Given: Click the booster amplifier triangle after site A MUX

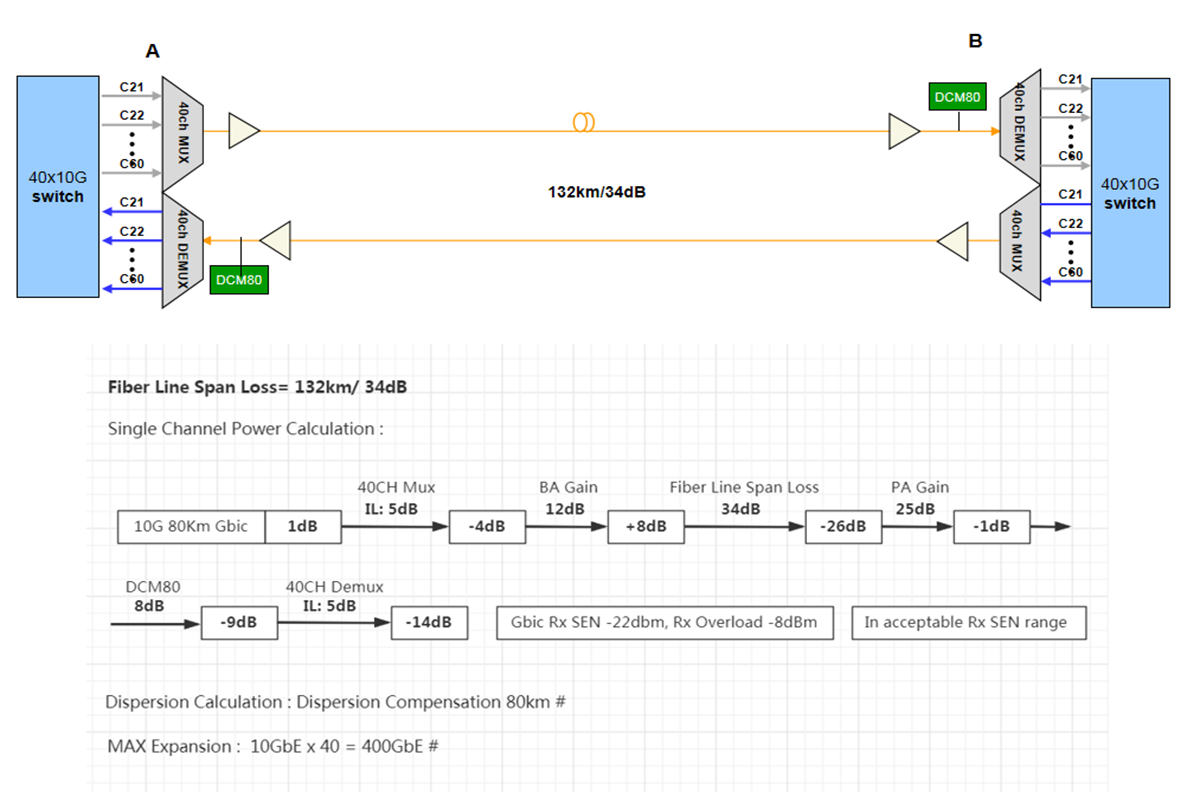Looking at the screenshot, I should click(x=242, y=129).
